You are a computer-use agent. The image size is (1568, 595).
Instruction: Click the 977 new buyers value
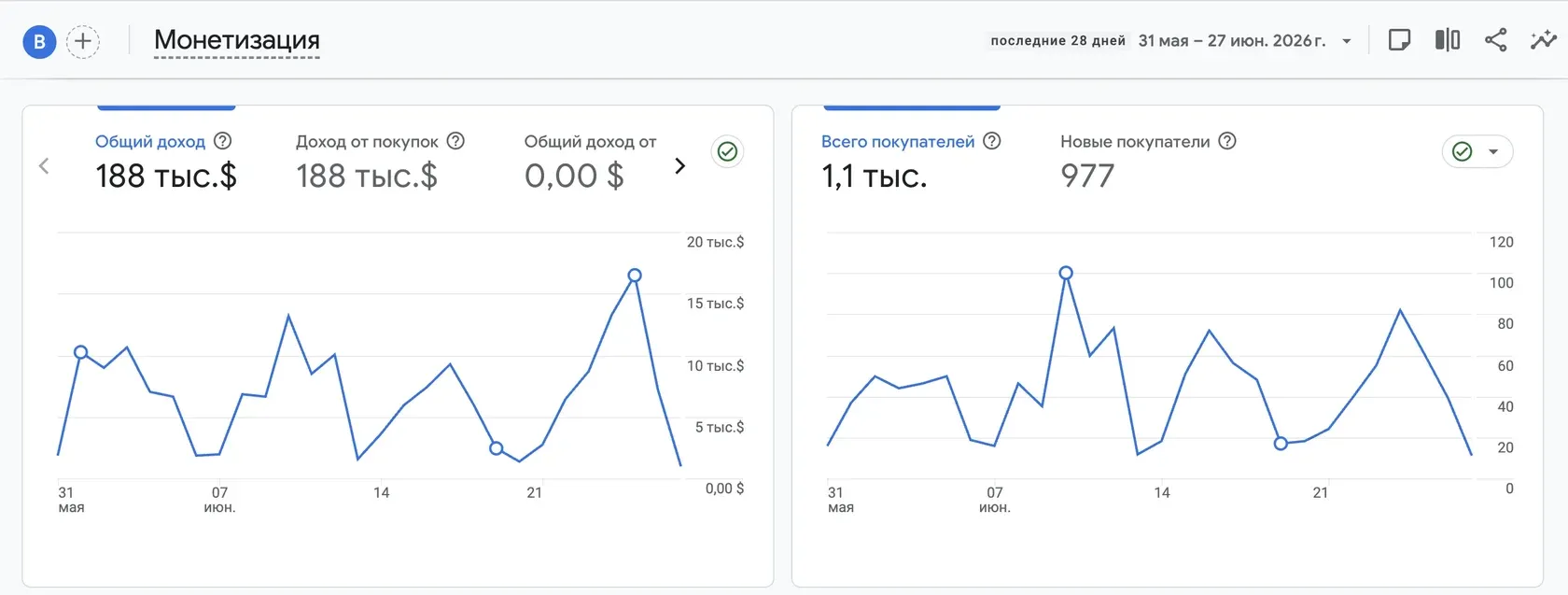pos(1087,177)
